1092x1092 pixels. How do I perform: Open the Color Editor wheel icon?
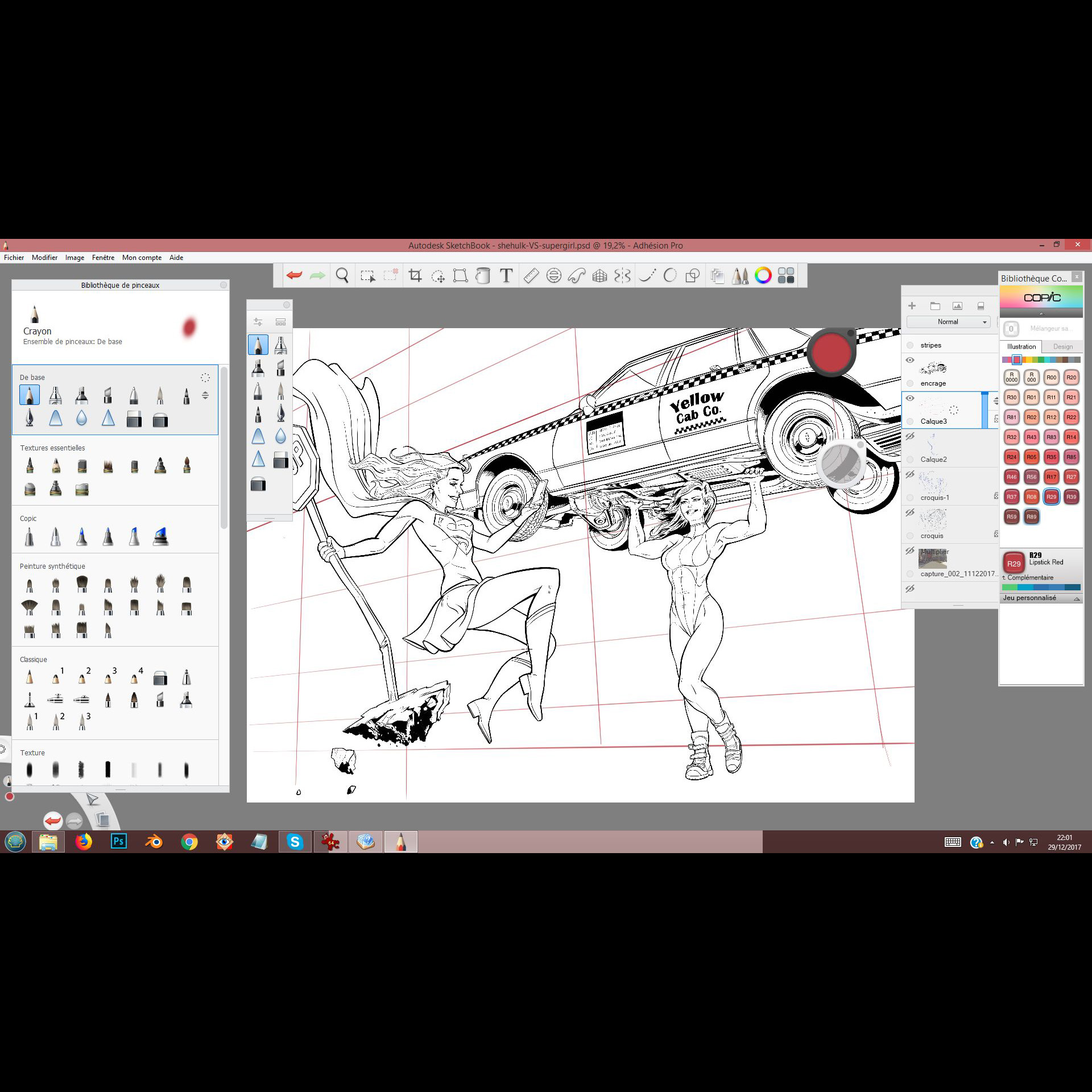coord(763,276)
